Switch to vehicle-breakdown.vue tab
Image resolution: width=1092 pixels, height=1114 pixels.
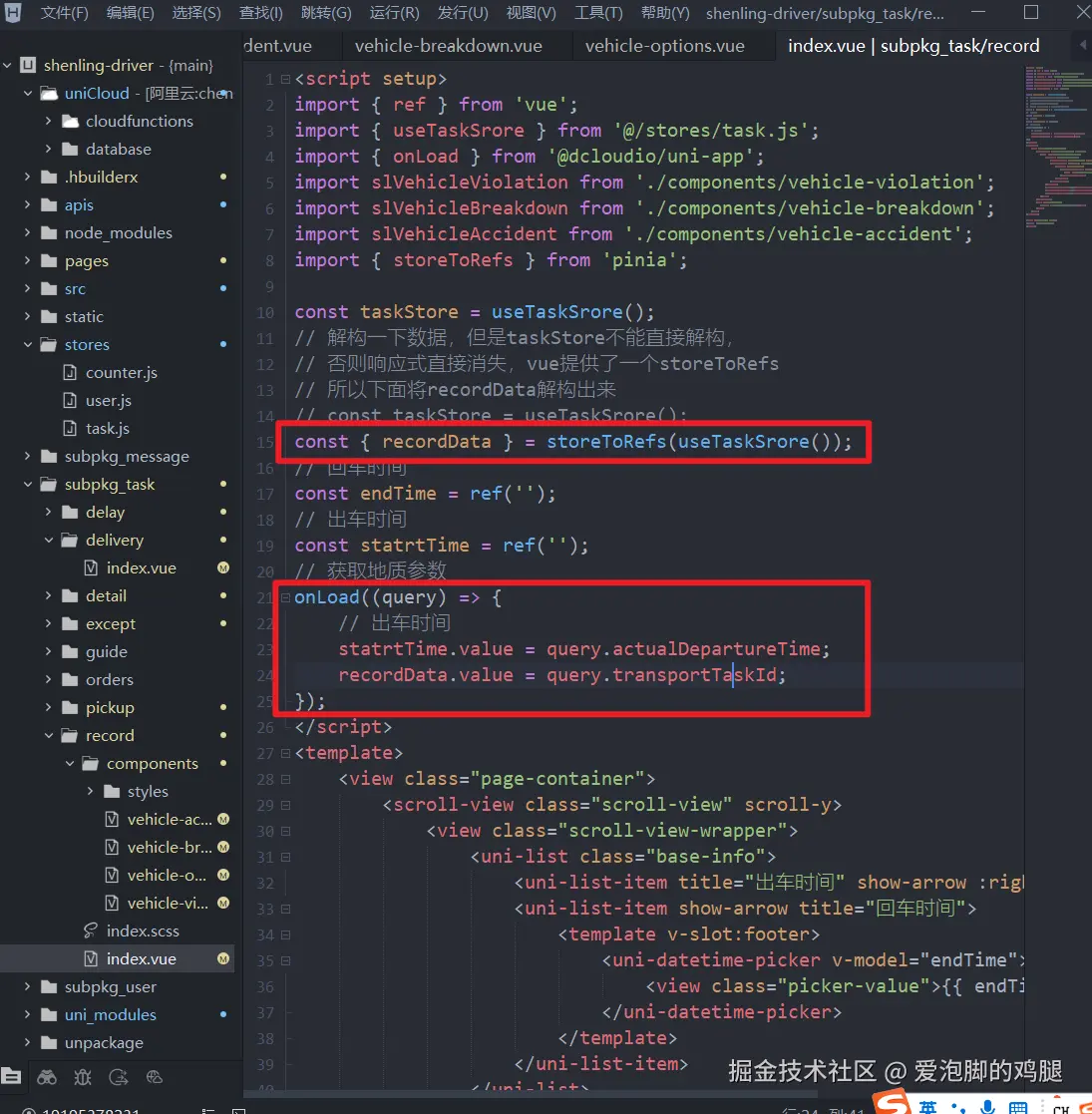tap(449, 46)
